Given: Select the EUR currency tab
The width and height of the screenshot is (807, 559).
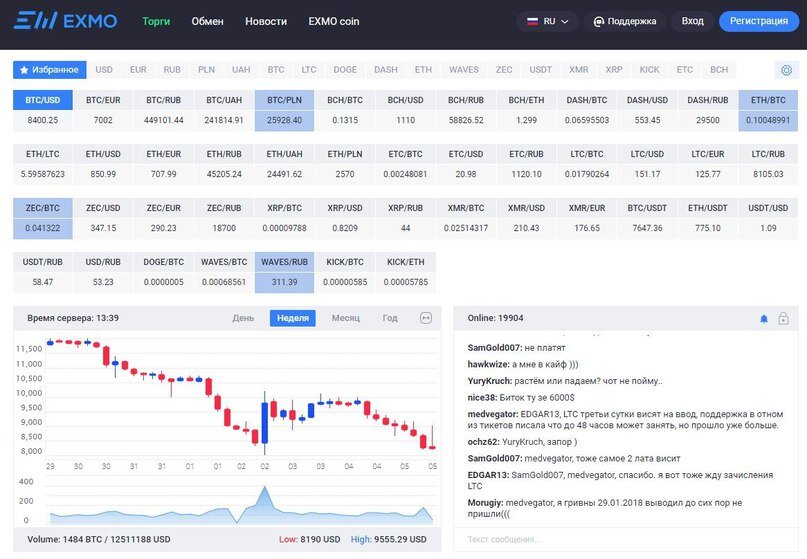Looking at the screenshot, I should click(x=138, y=70).
